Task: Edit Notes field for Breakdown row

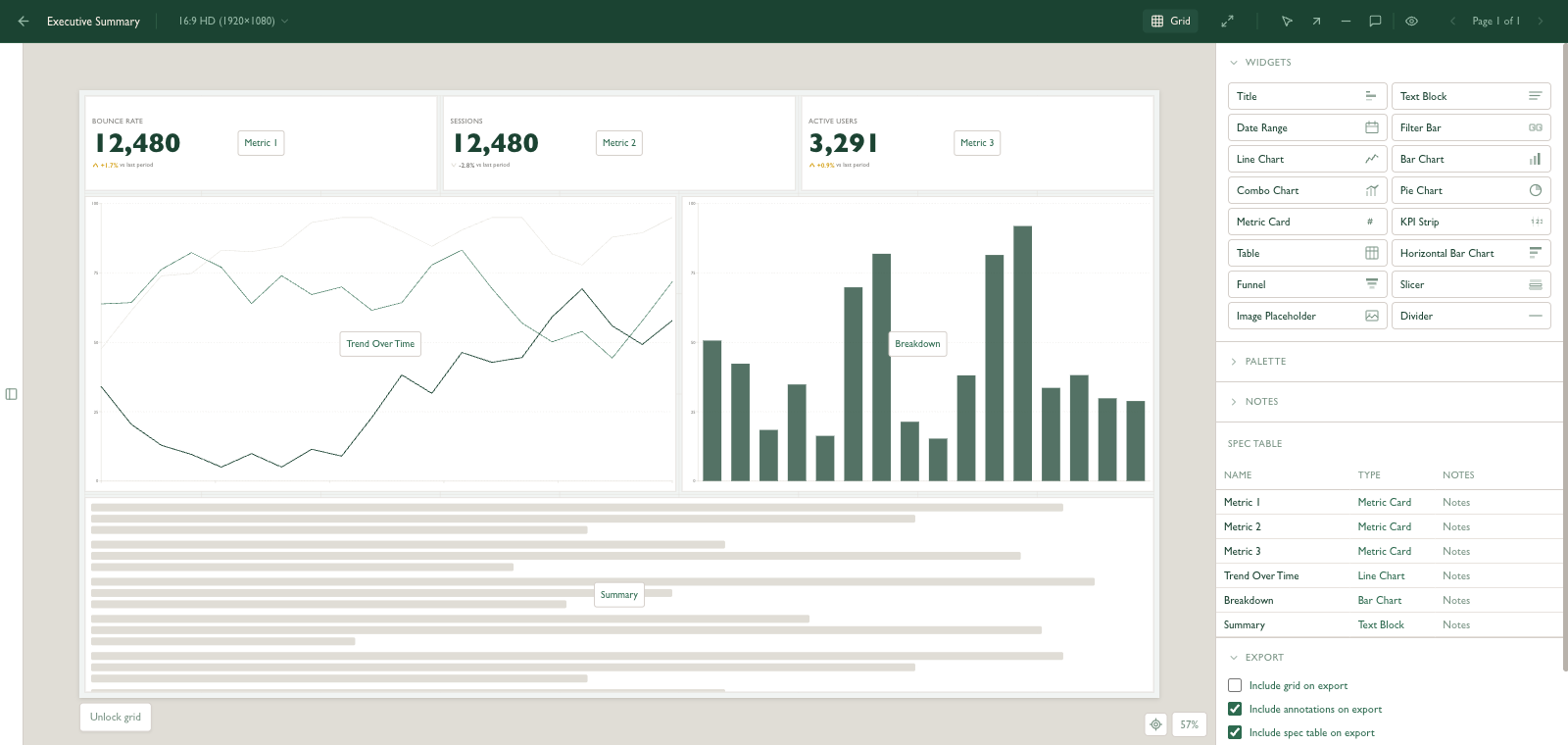Action: tap(1456, 600)
